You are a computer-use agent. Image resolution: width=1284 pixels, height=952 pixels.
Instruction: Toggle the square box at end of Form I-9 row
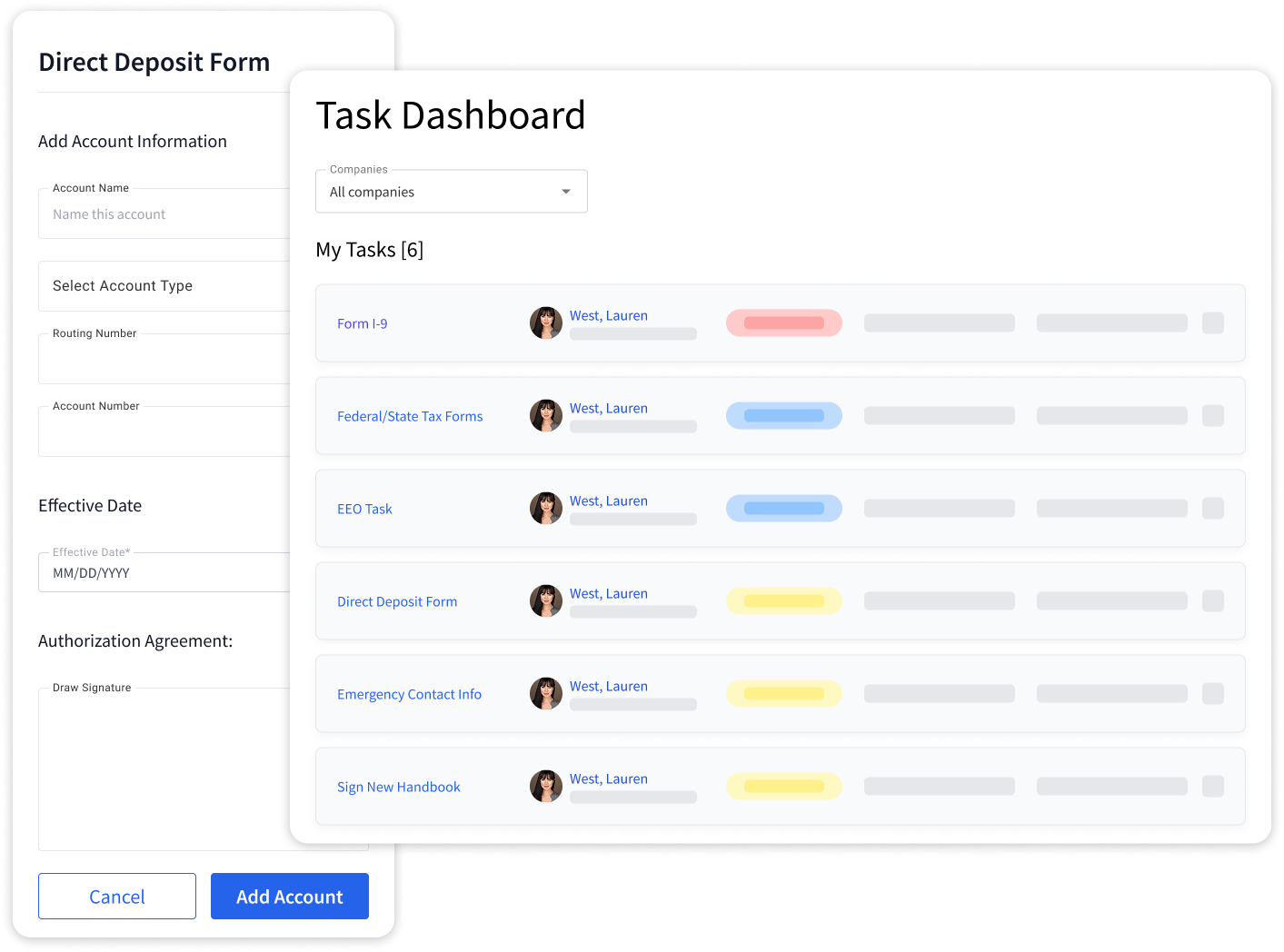(1212, 323)
